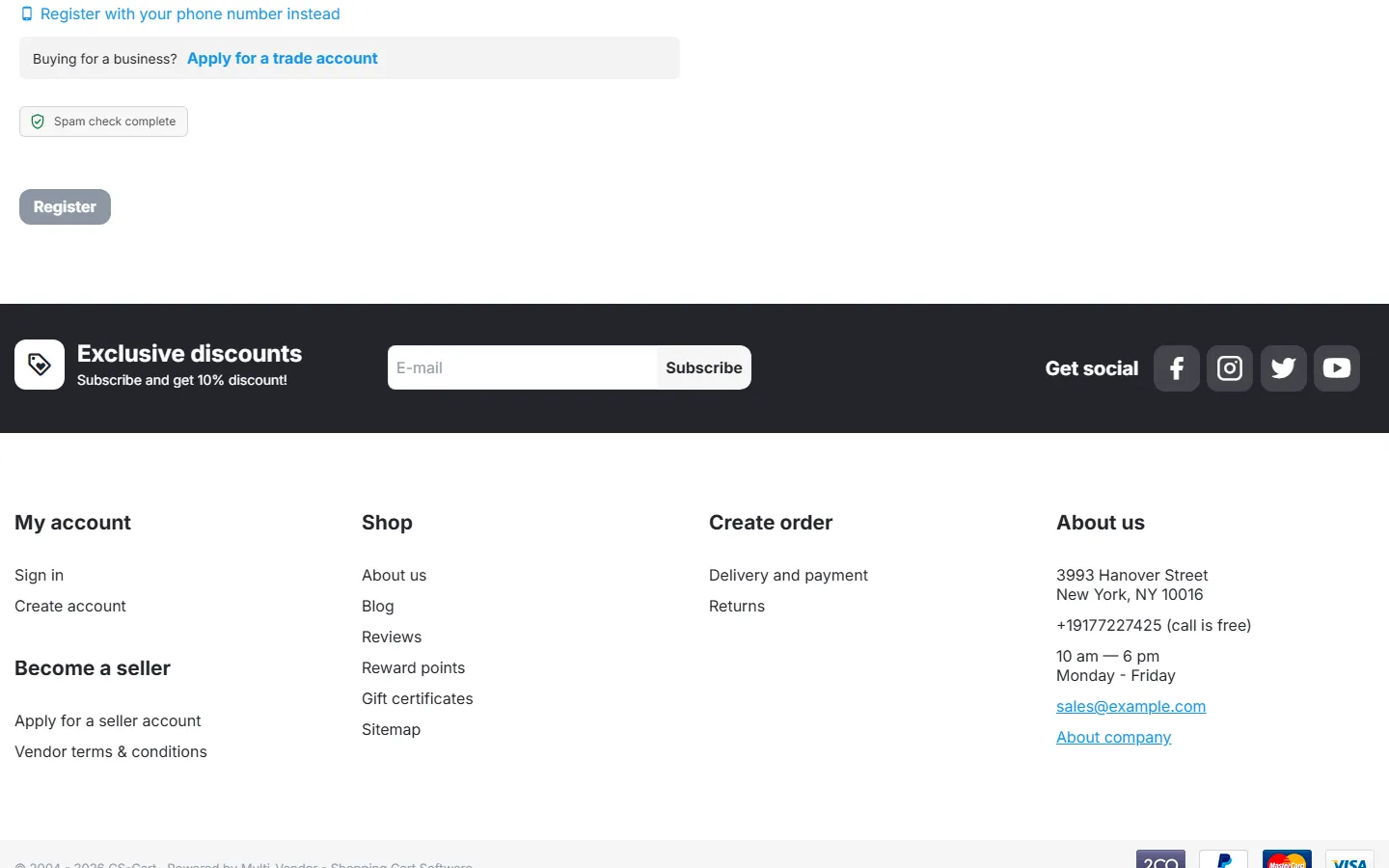This screenshot has width=1389, height=868.
Task: Register with your phone number instead
Action: 190,14
